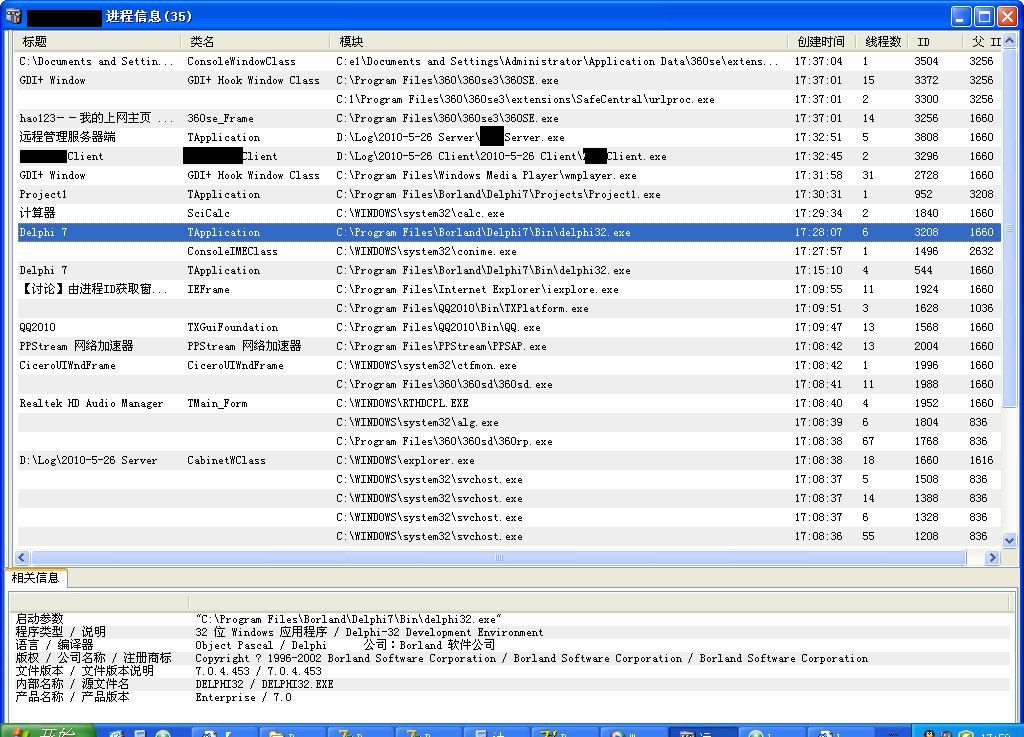Select the hao123 我的上网主页 row
This screenshot has height=737, width=1024.
point(509,118)
